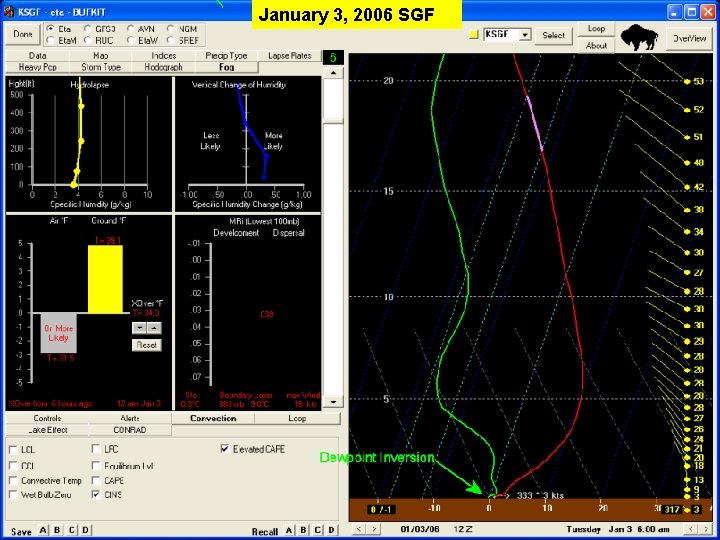Open the KSGF station dropdown
The height and width of the screenshot is (540, 720).
(524, 34)
